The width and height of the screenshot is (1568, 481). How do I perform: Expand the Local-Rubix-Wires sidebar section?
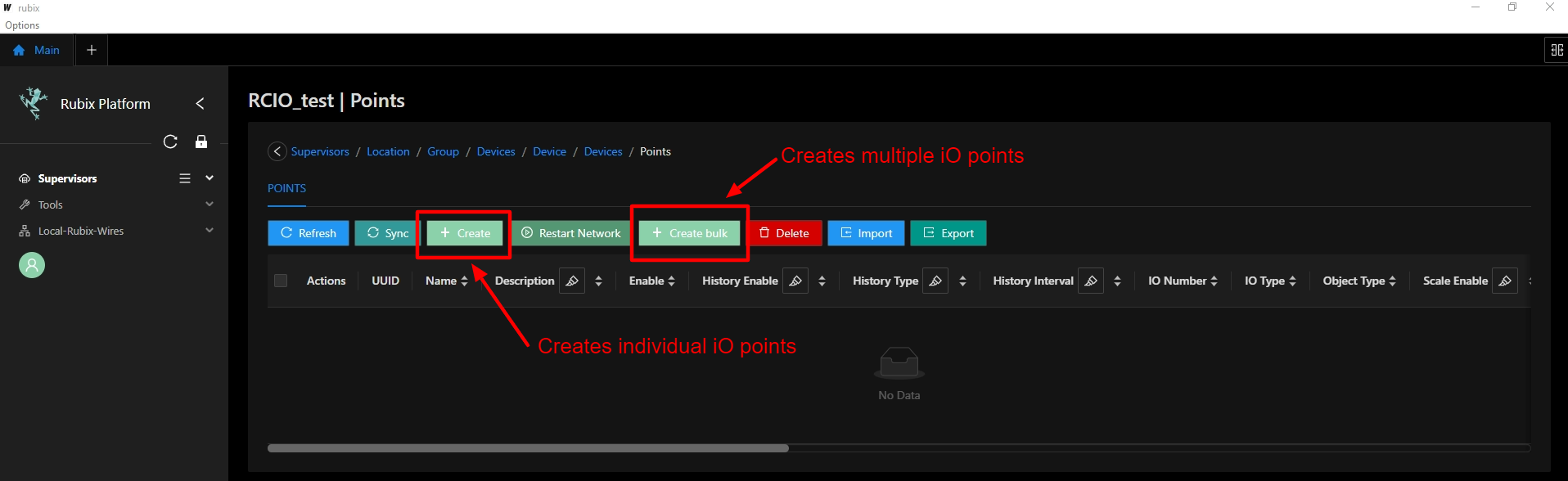coord(210,231)
